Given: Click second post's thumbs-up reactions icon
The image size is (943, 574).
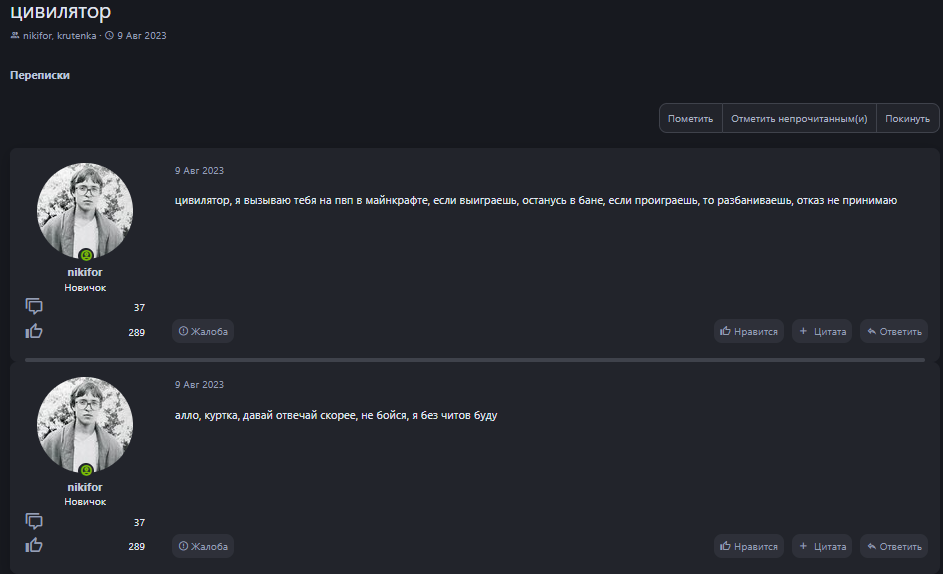Looking at the screenshot, I should pyautogui.click(x=34, y=545).
